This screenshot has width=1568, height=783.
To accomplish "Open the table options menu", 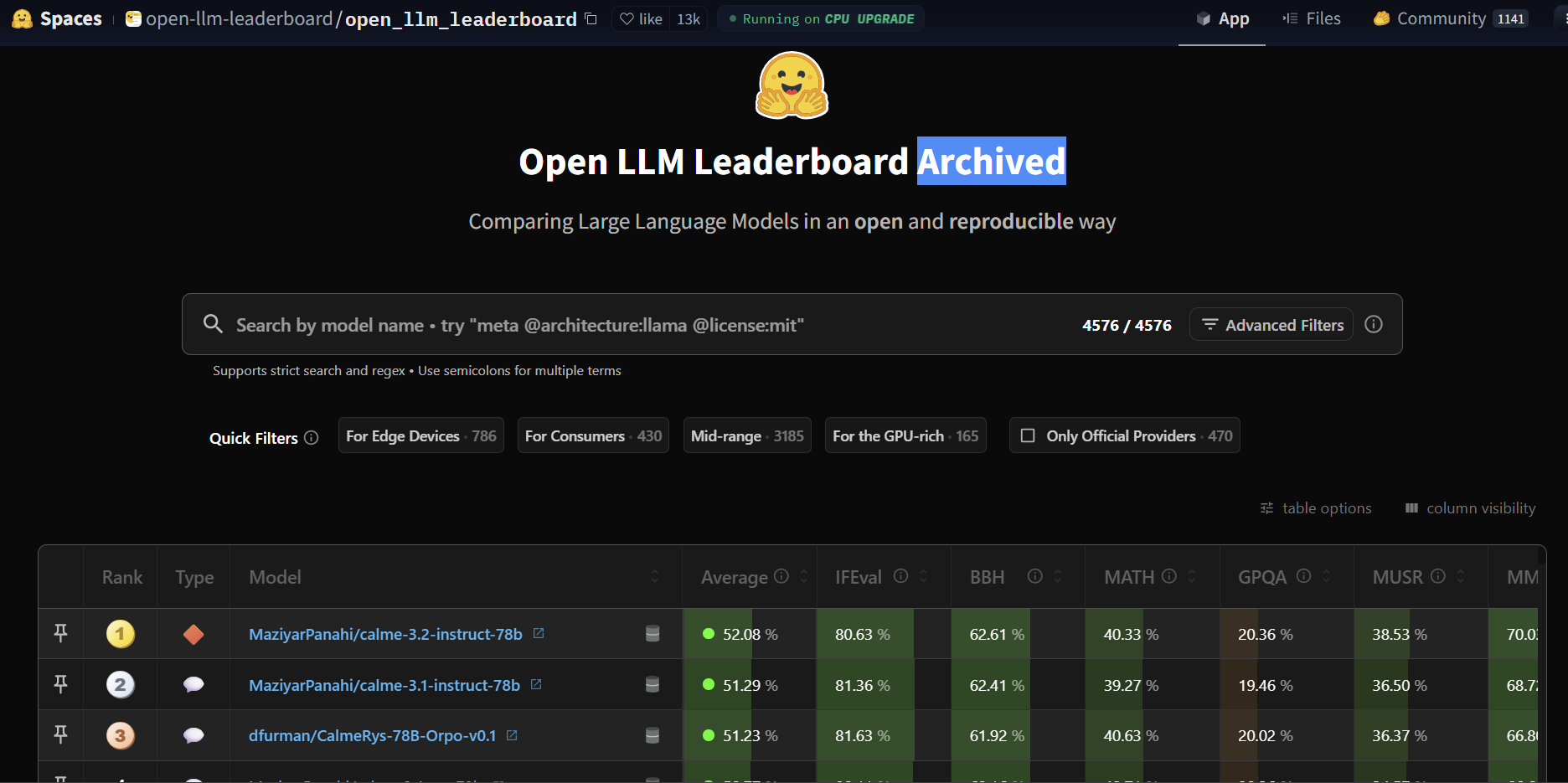I will 1316,508.
